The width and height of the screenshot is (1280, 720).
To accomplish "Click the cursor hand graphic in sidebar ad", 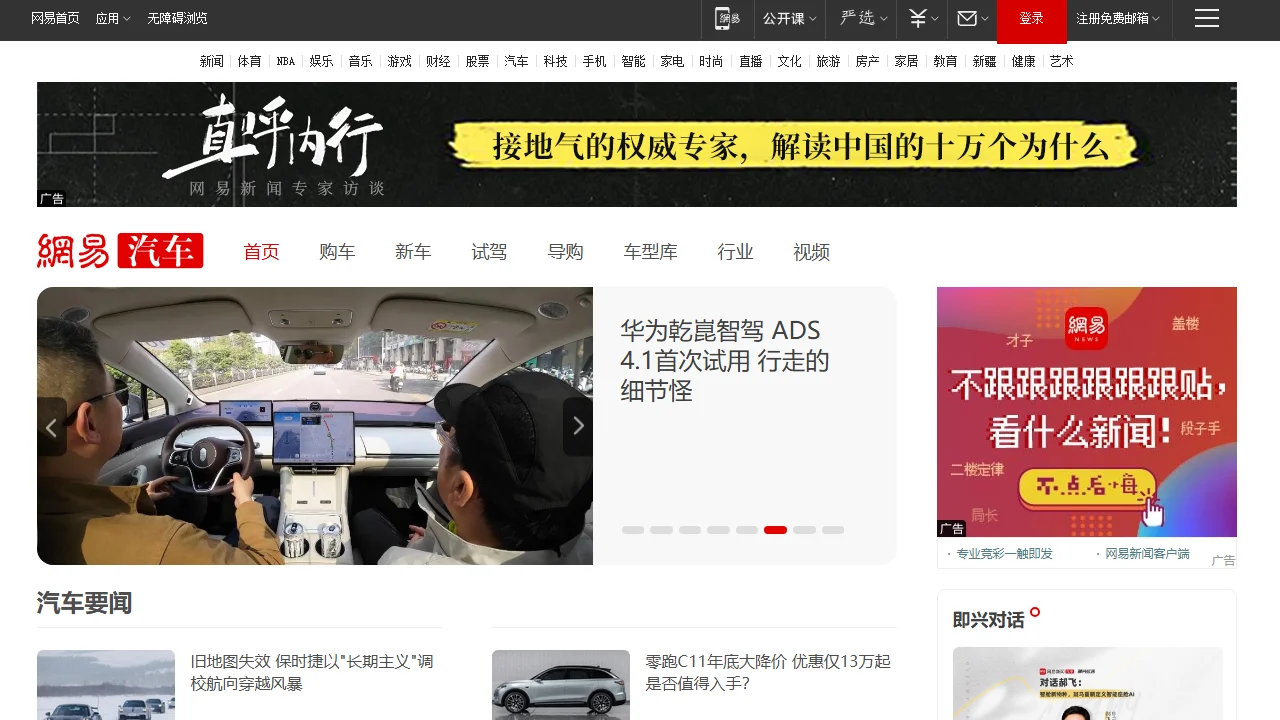I will point(1152,509).
